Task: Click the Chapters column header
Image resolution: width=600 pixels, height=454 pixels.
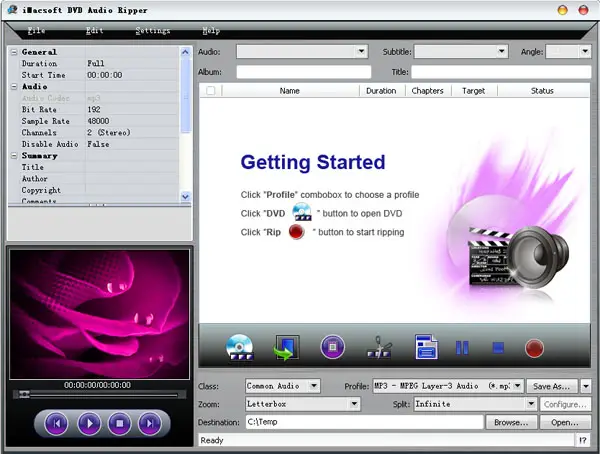Action: coord(427,91)
